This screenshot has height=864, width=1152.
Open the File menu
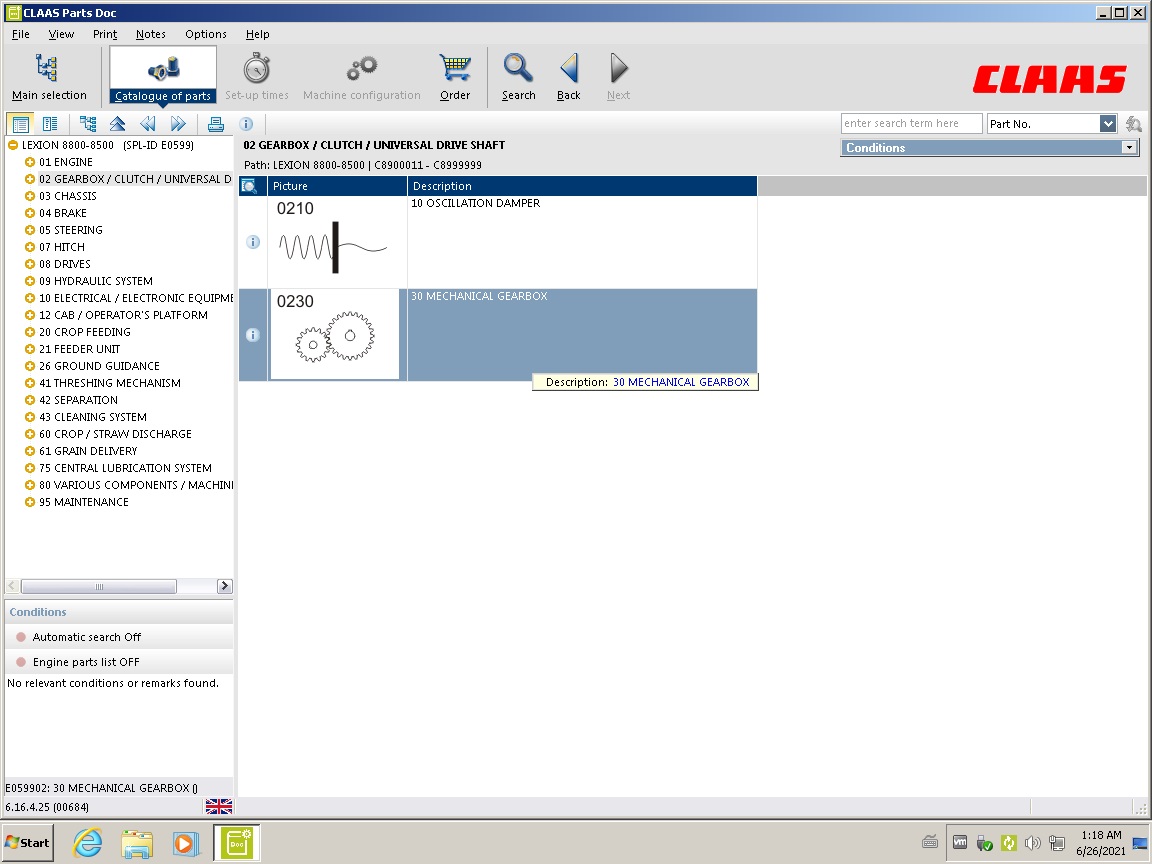21,34
